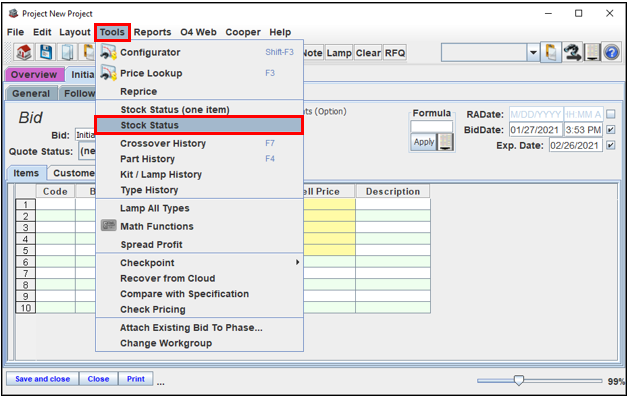629x399 pixels.
Task: Select Stock Status from Tools menu
Action: 199,125
